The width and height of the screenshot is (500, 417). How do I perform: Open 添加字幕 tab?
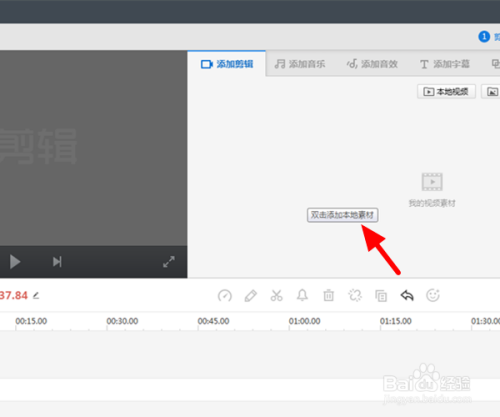tap(445, 64)
